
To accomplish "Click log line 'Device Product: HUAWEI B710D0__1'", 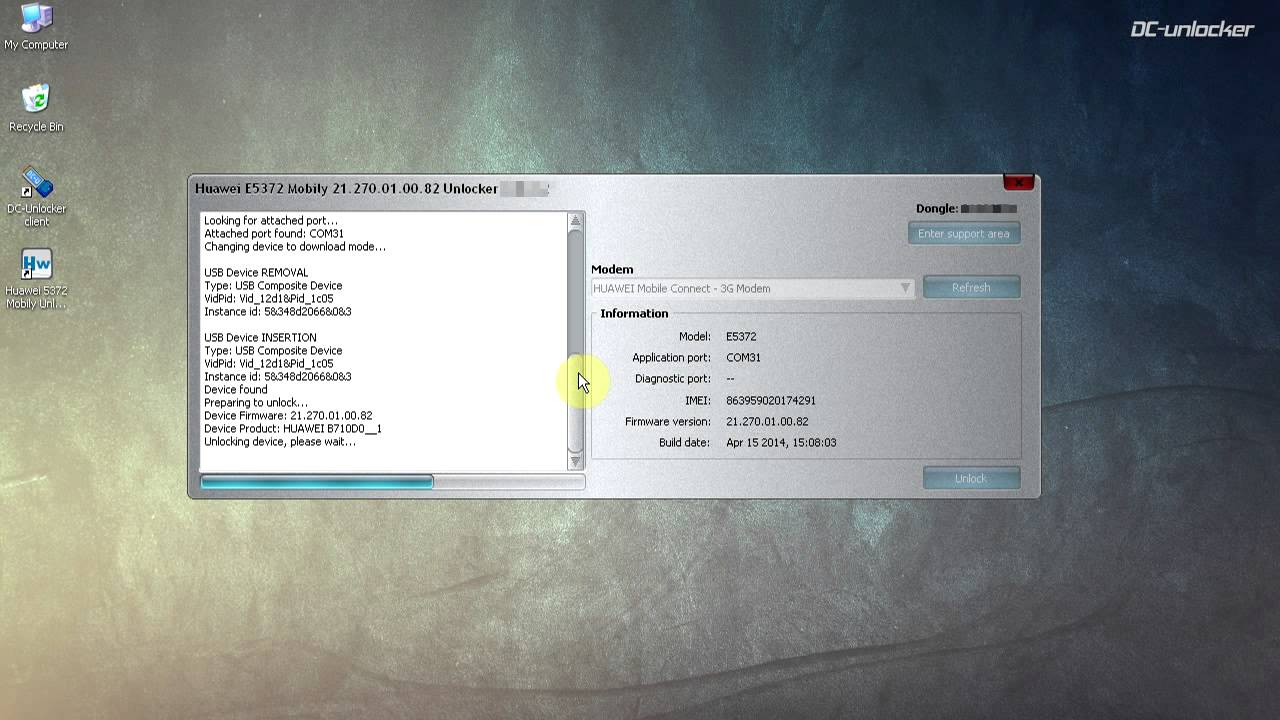I will [x=293, y=429].
